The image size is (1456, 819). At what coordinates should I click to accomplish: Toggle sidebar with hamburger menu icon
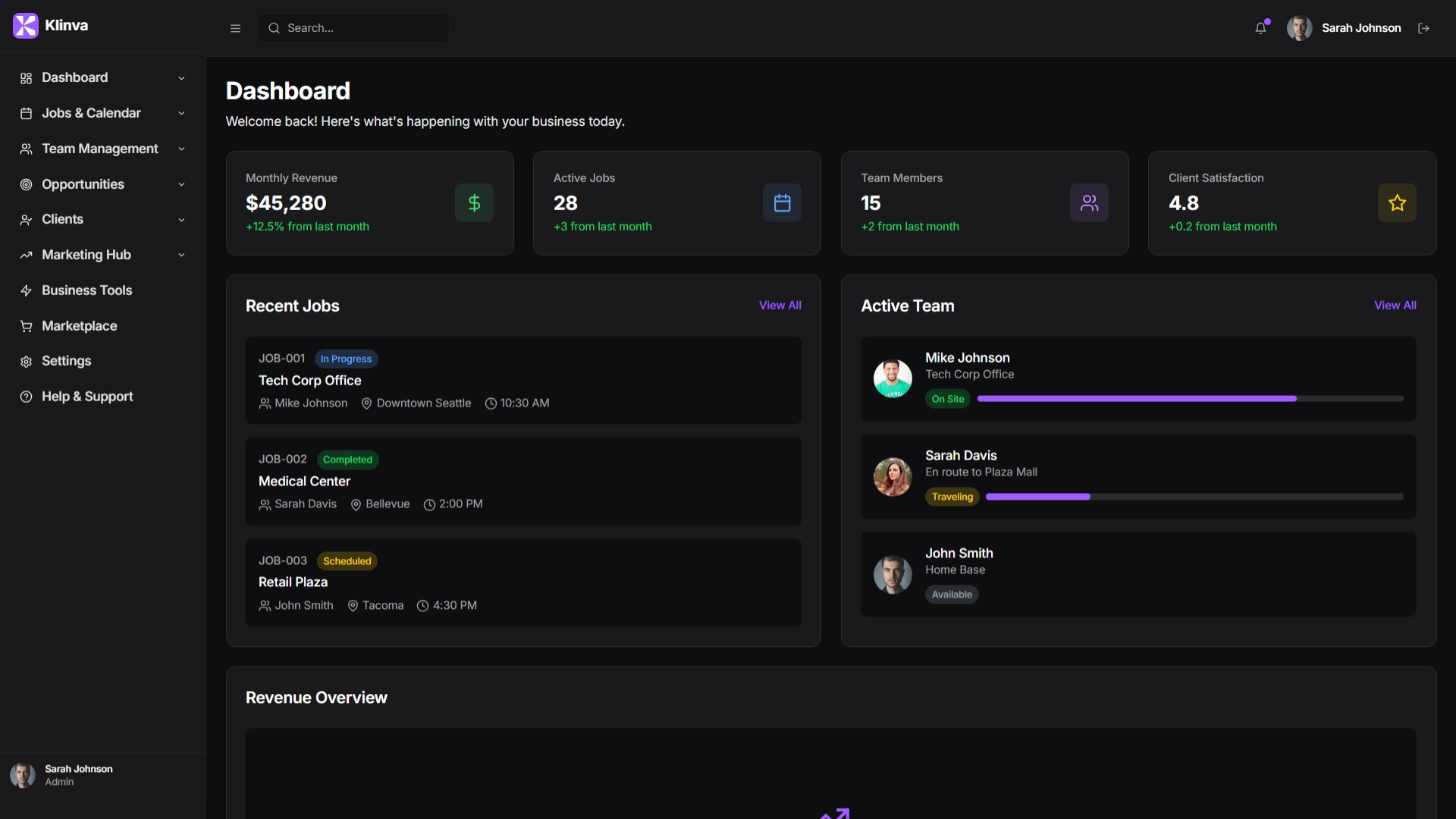point(235,28)
